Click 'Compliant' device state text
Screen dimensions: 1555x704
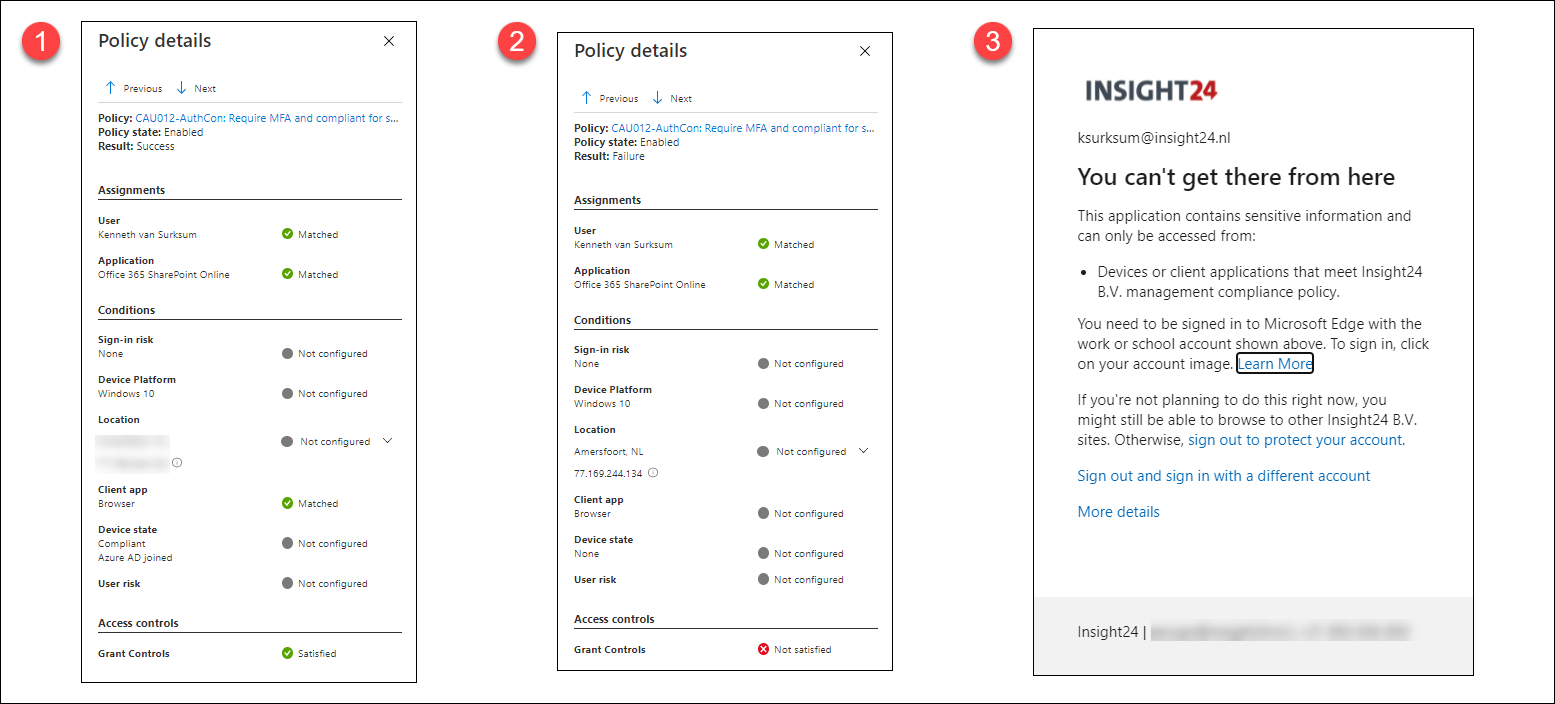[121, 544]
